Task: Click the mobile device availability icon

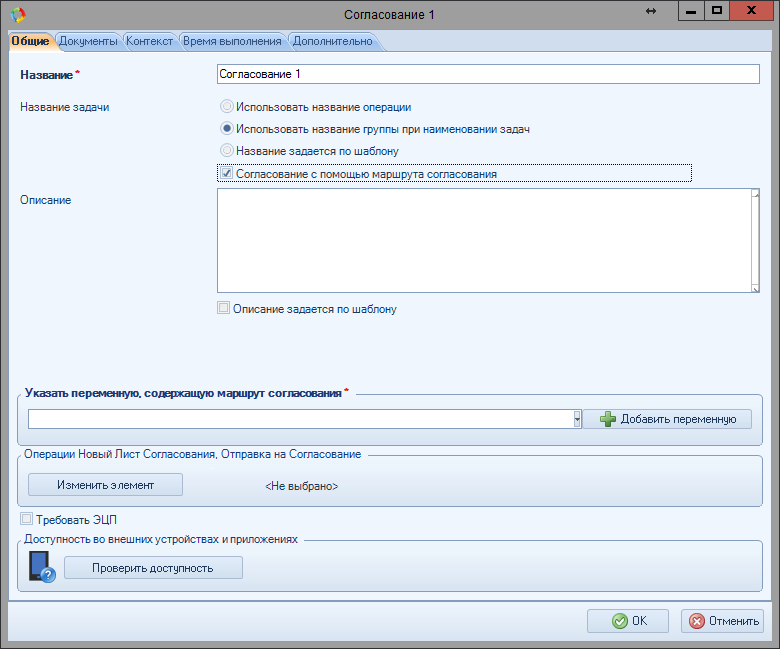Action: tap(41, 567)
